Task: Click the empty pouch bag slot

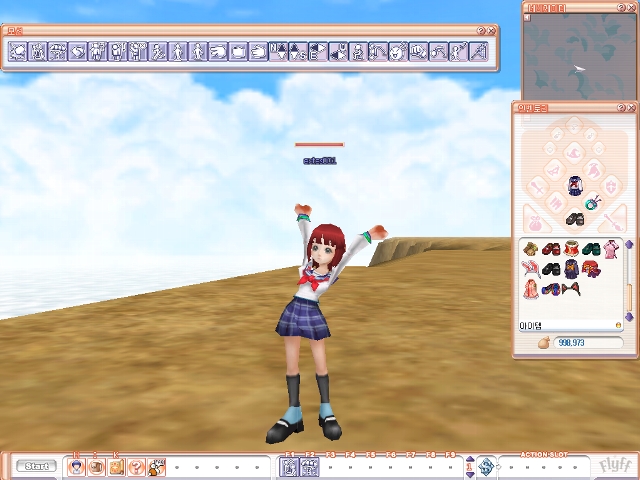Action: pos(536,221)
